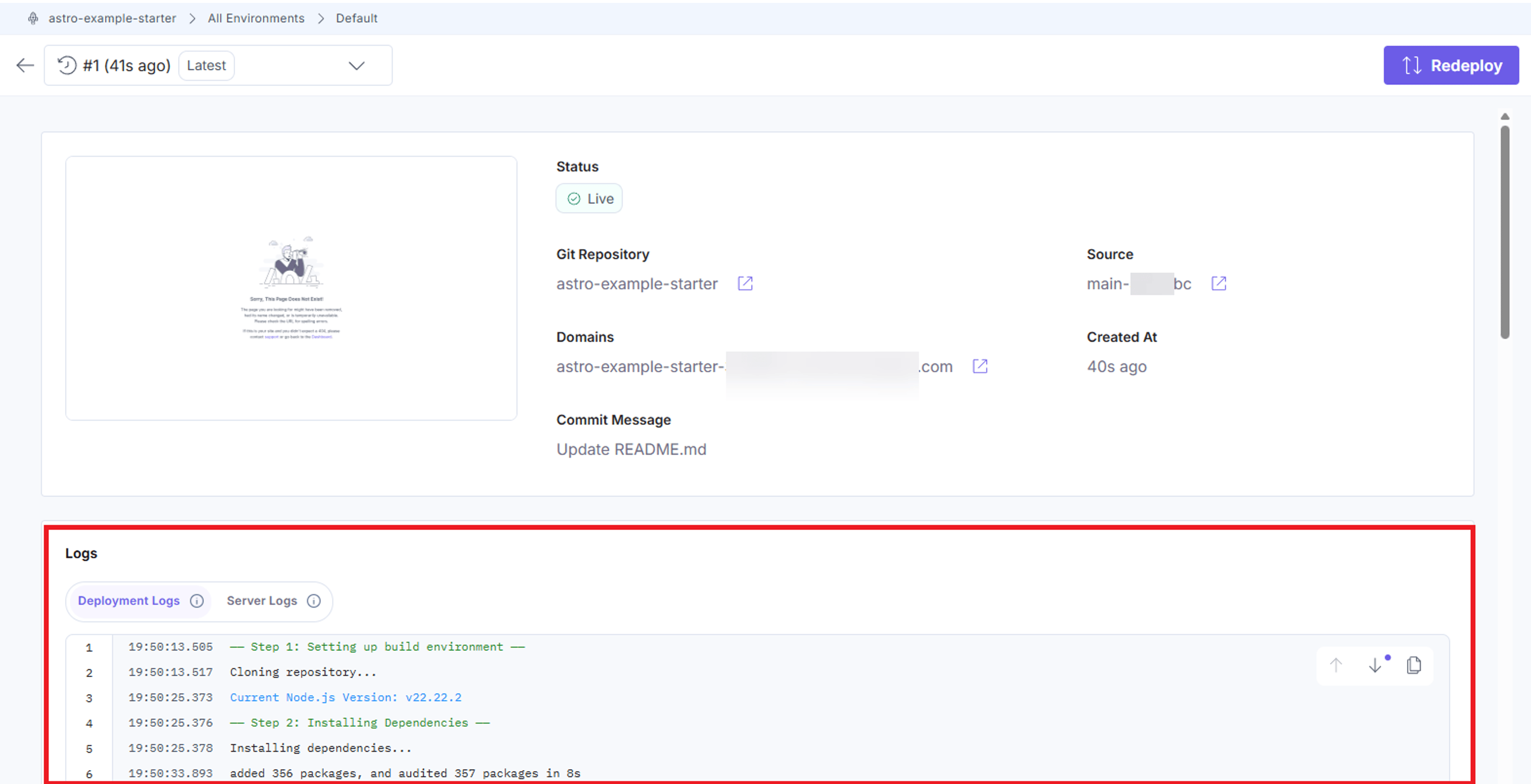The height and width of the screenshot is (784, 1531).
Task: Copy logs to clipboard icon
Action: 1415,665
